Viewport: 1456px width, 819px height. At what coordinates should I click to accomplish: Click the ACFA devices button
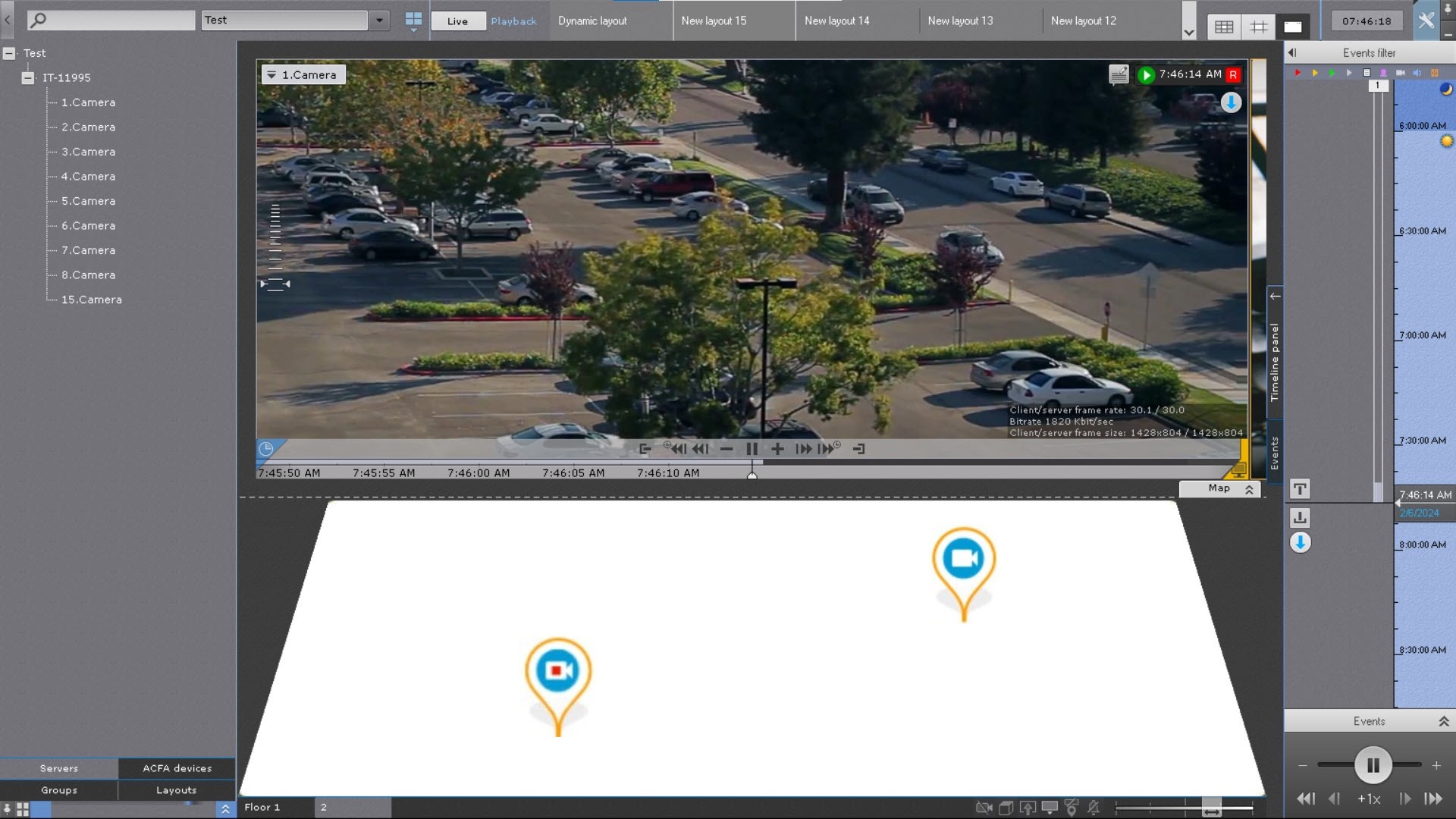tap(177, 768)
